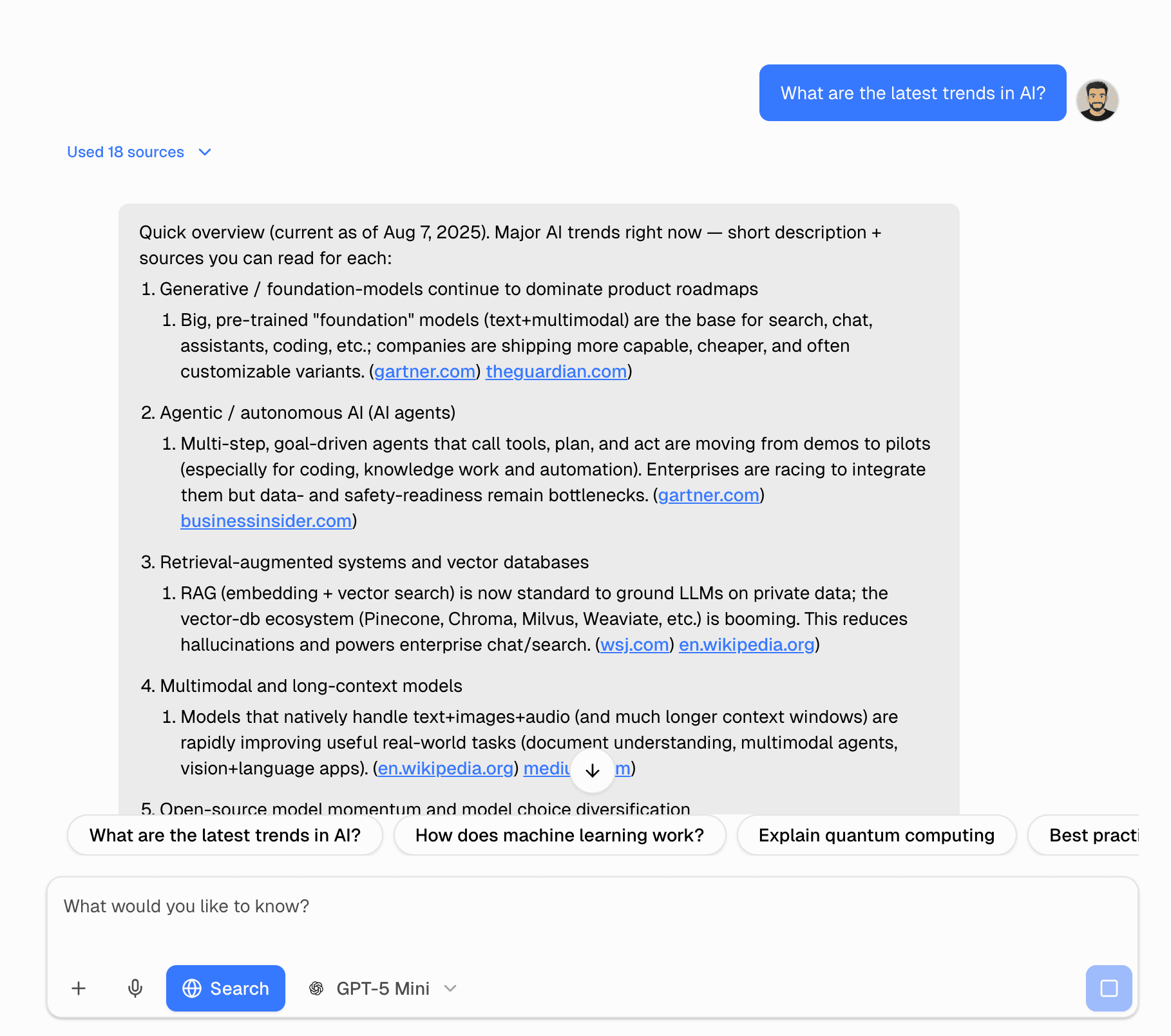Click the plus attach icon
The height and width of the screenshot is (1036, 1171).
(79, 988)
